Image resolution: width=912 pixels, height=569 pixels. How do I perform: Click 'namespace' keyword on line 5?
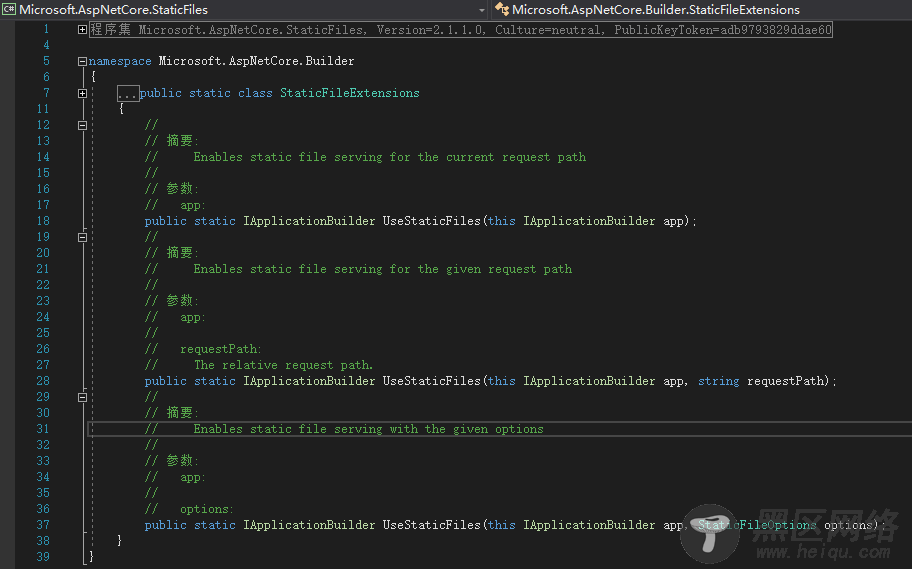pyautogui.click(x=120, y=61)
